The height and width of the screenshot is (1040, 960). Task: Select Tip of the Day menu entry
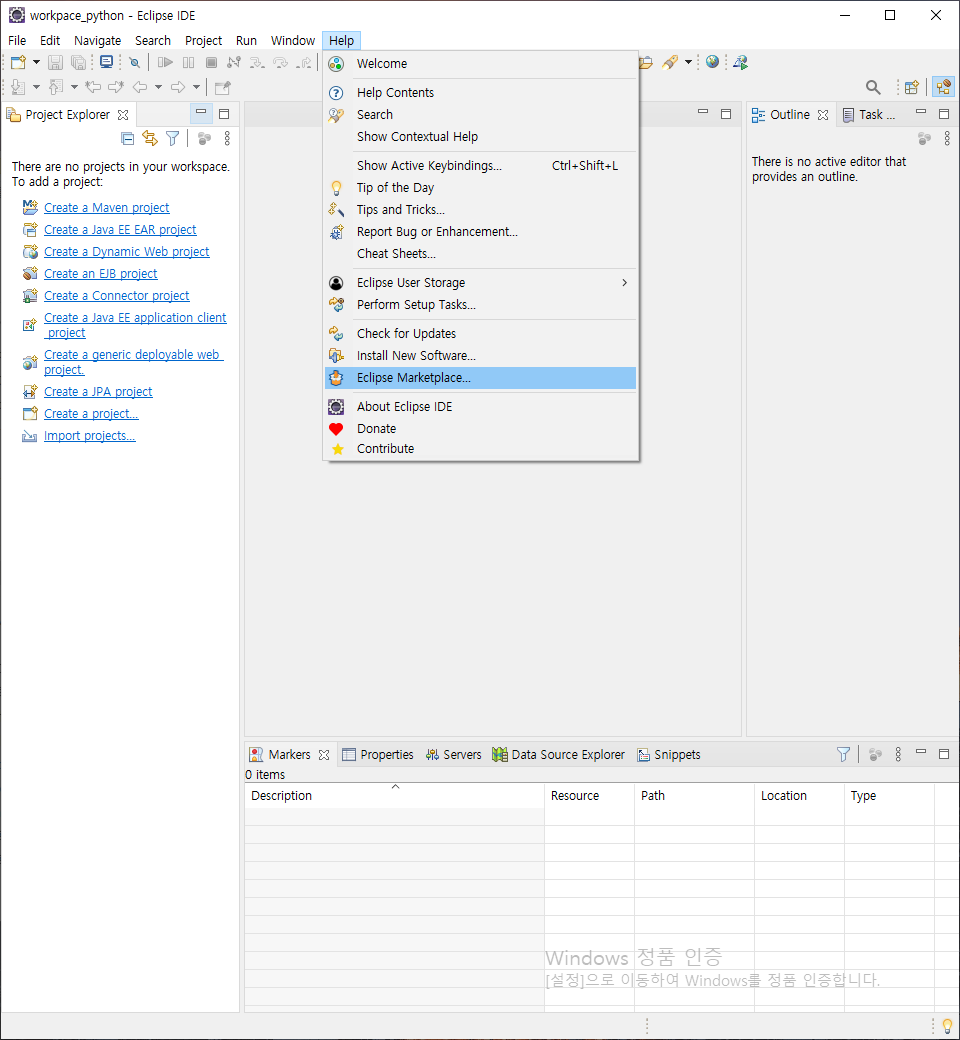pyautogui.click(x=480, y=188)
